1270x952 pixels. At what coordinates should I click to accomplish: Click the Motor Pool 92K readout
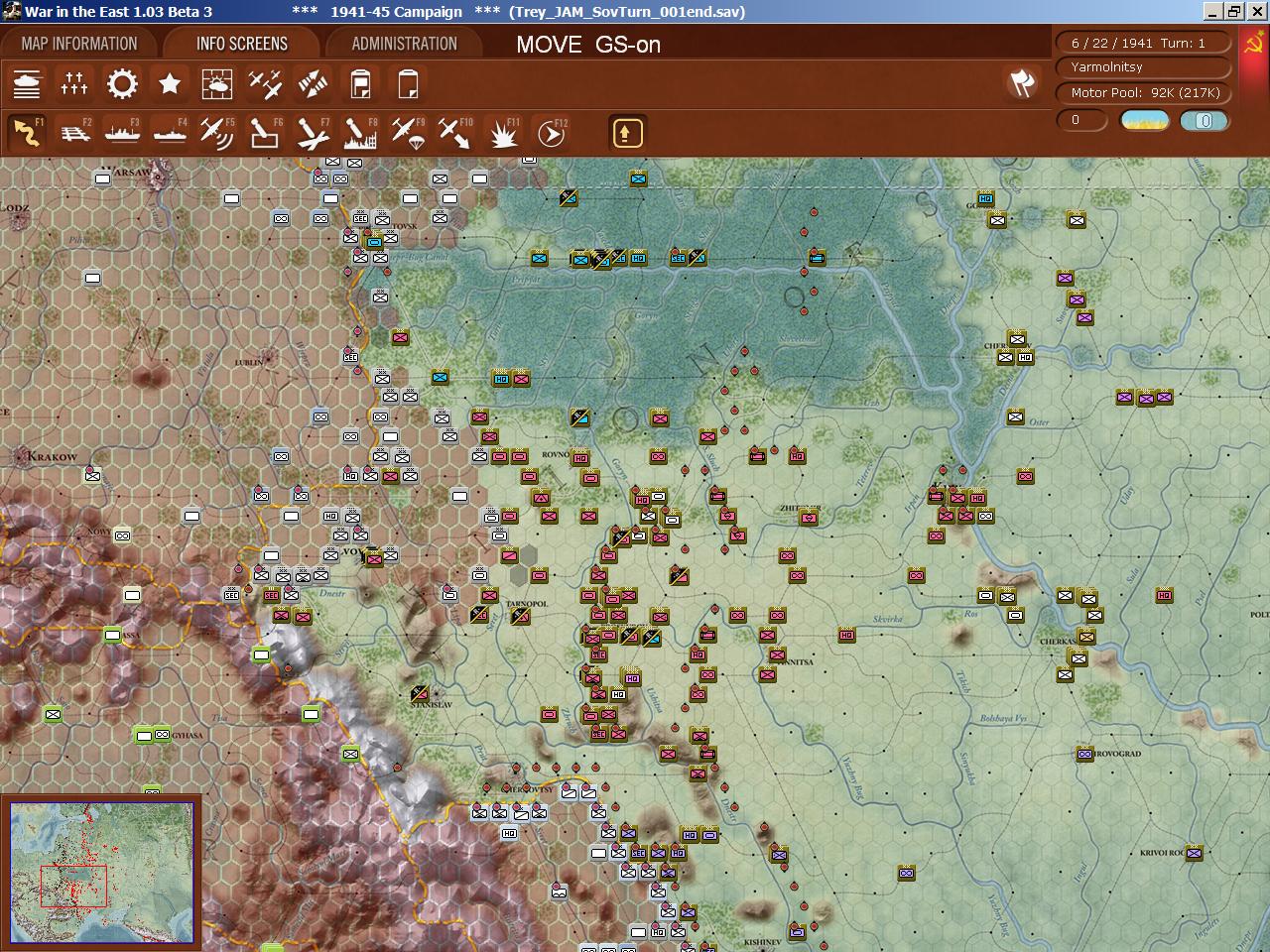coord(1145,93)
